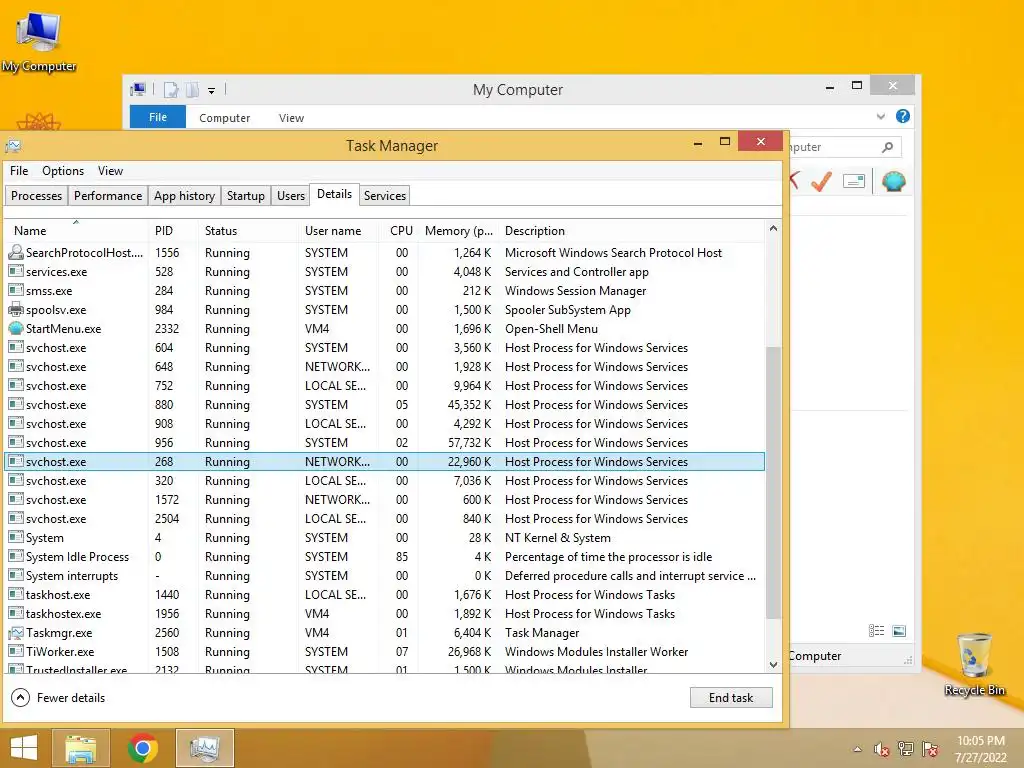The image size is (1024, 768).
Task: Select the System Idle Process row
Action: coord(385,557)
